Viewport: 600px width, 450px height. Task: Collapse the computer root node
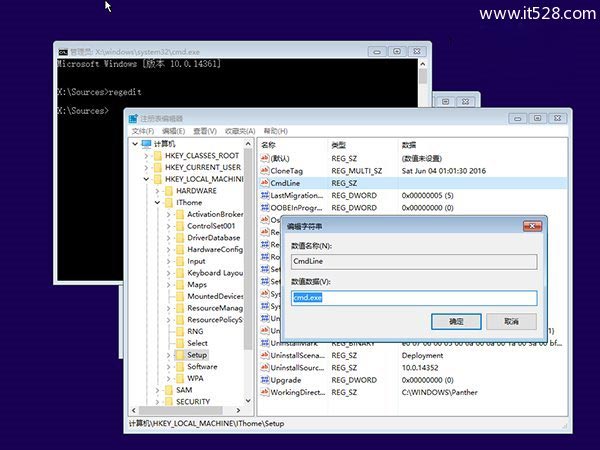click(135, 144)
